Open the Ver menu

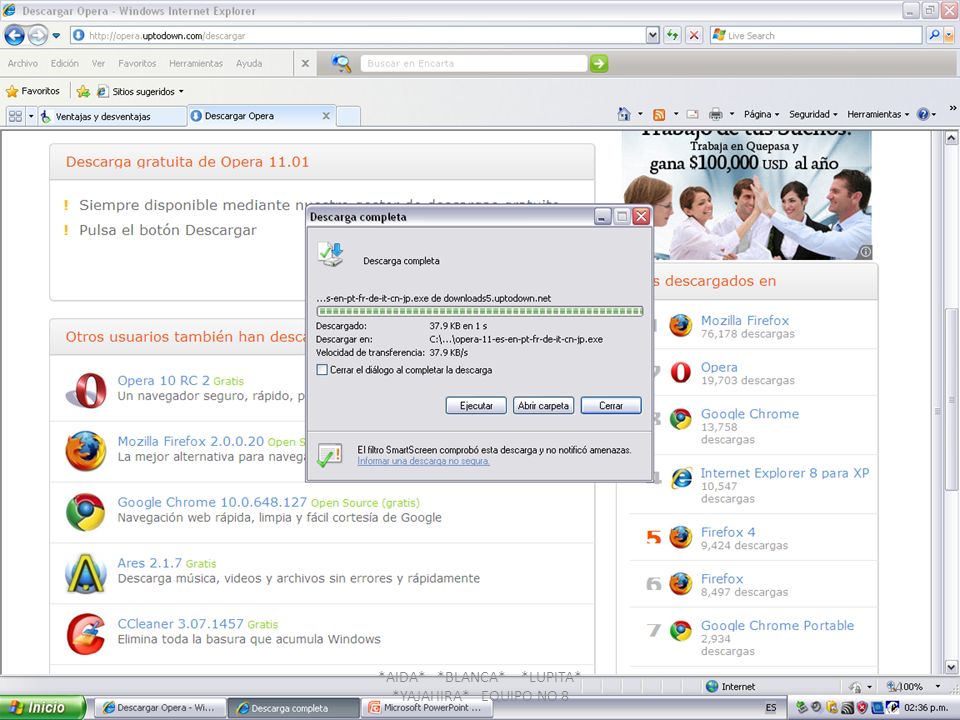(x=98, y=63)
